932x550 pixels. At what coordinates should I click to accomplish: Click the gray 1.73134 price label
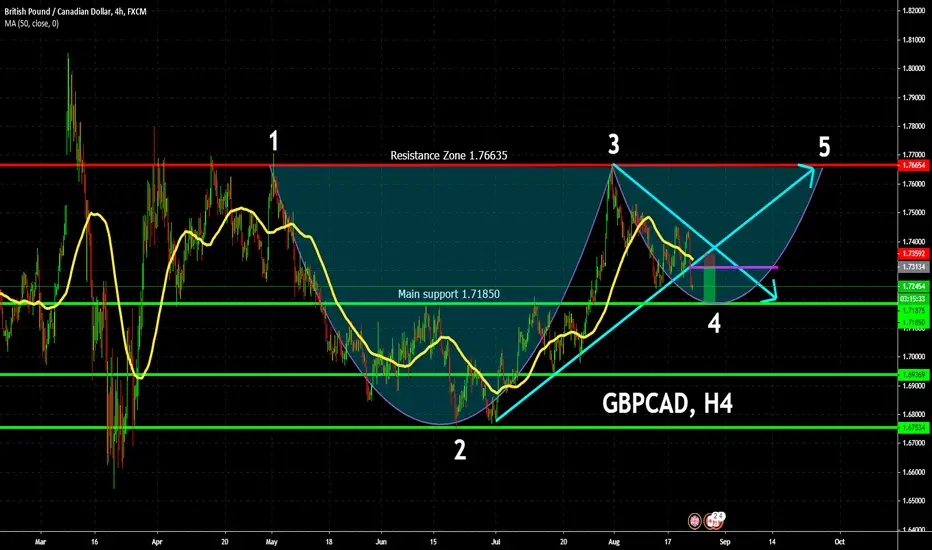click(914, 268)
